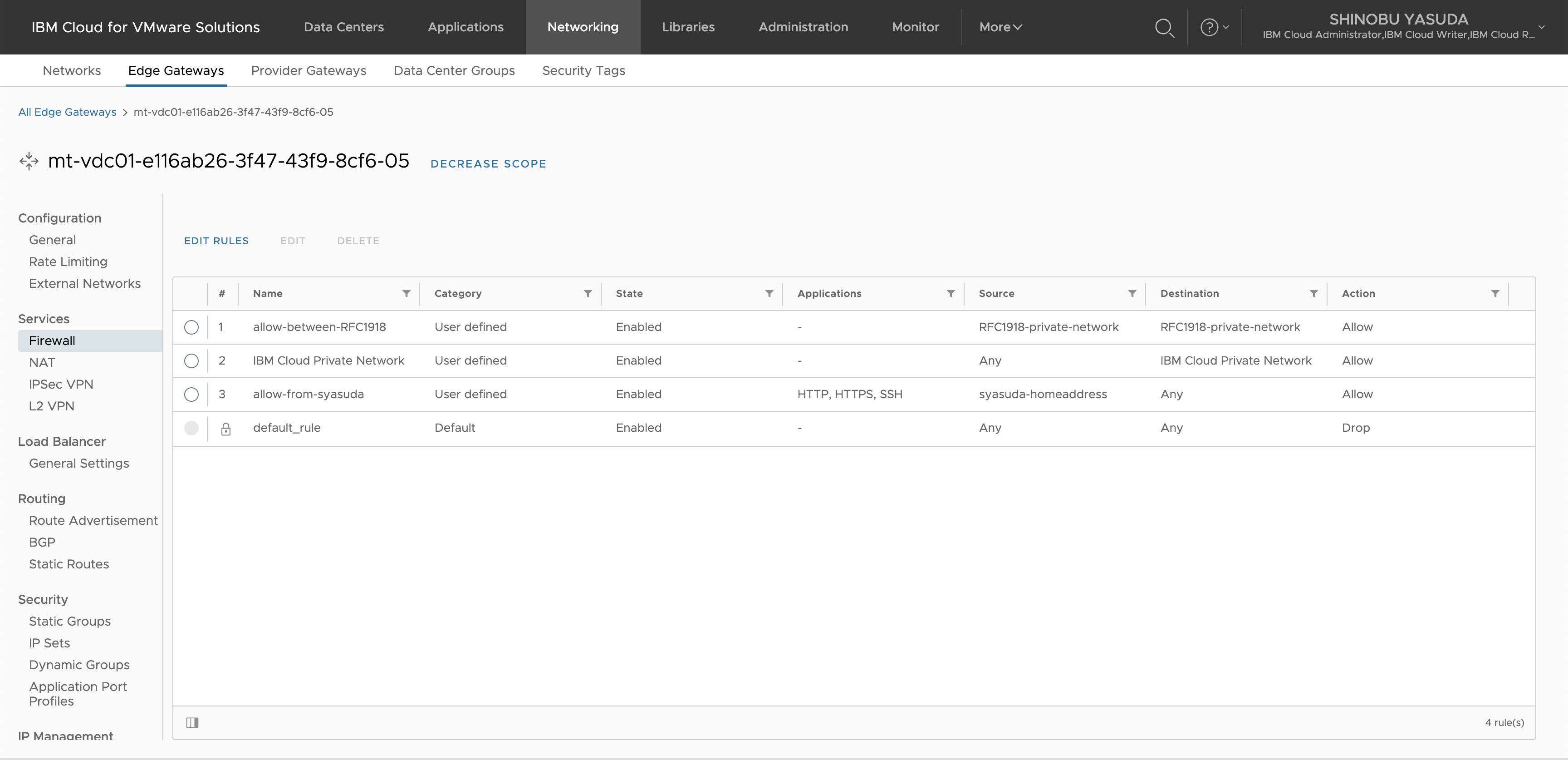Viewport: 1568px width, 760px height.
Task: Open the Administration menu
Action: point(803,27)
